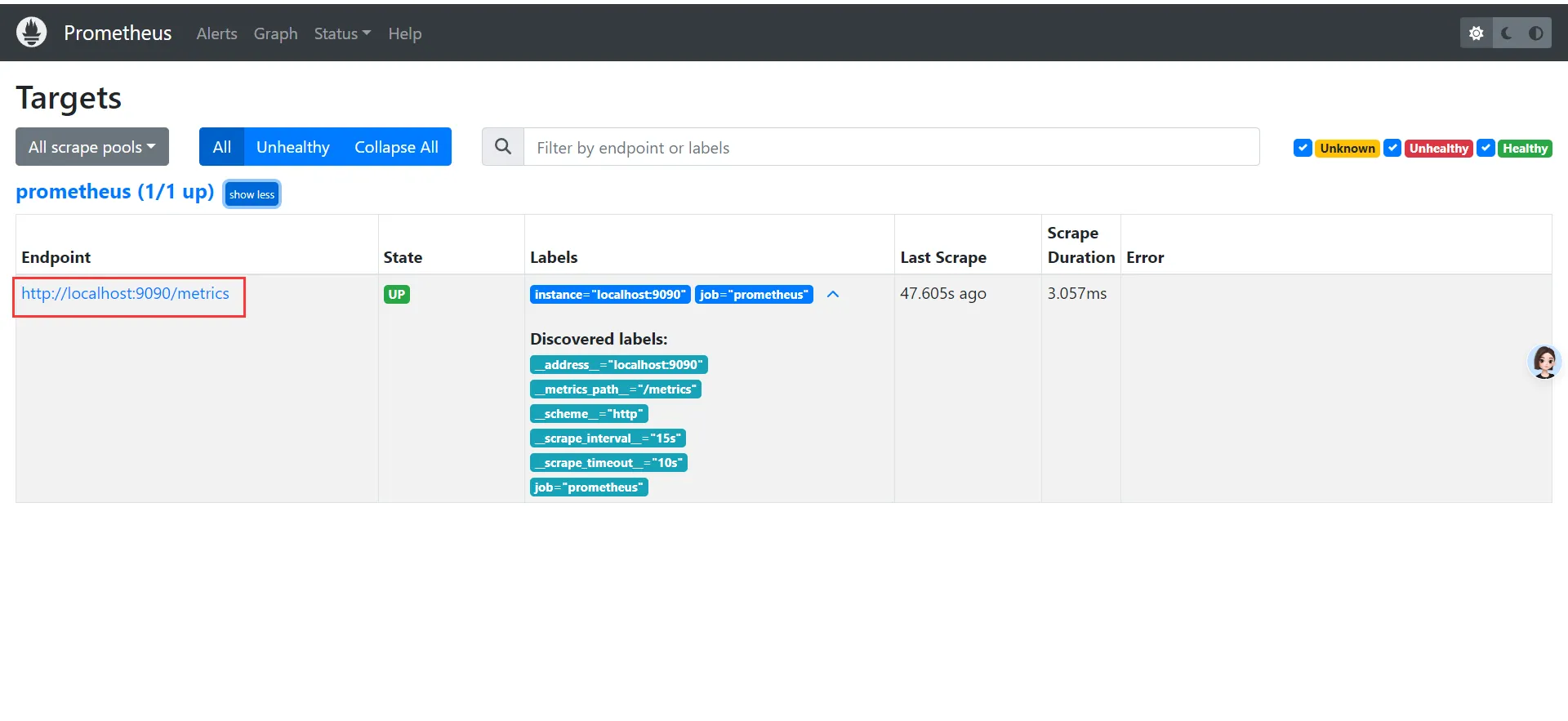This screenshot has height=721, width=1568.
Task: Select the auto theme half-circle icon
Action: coord(1535,33)
